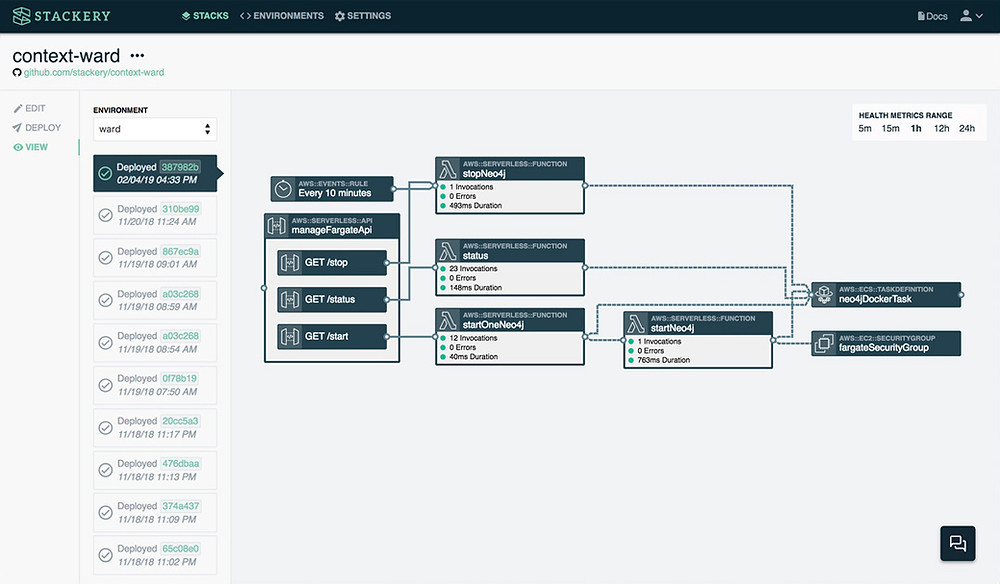Set health metrics range to 1h
The height and width of the screenshot is (584, 1000).
coord(916,128)
